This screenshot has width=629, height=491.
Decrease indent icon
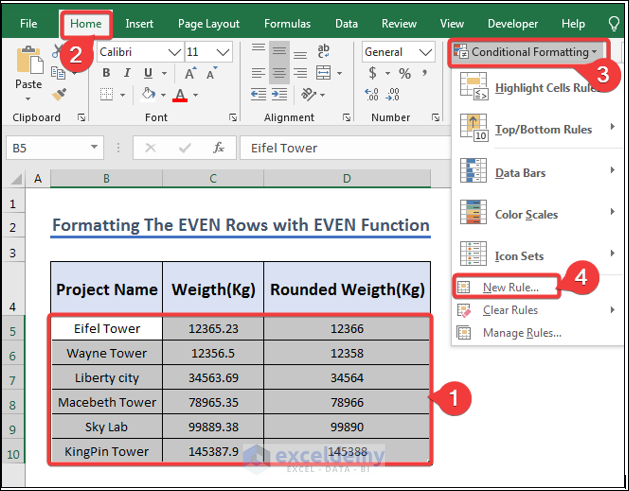(x=258, y=95)
